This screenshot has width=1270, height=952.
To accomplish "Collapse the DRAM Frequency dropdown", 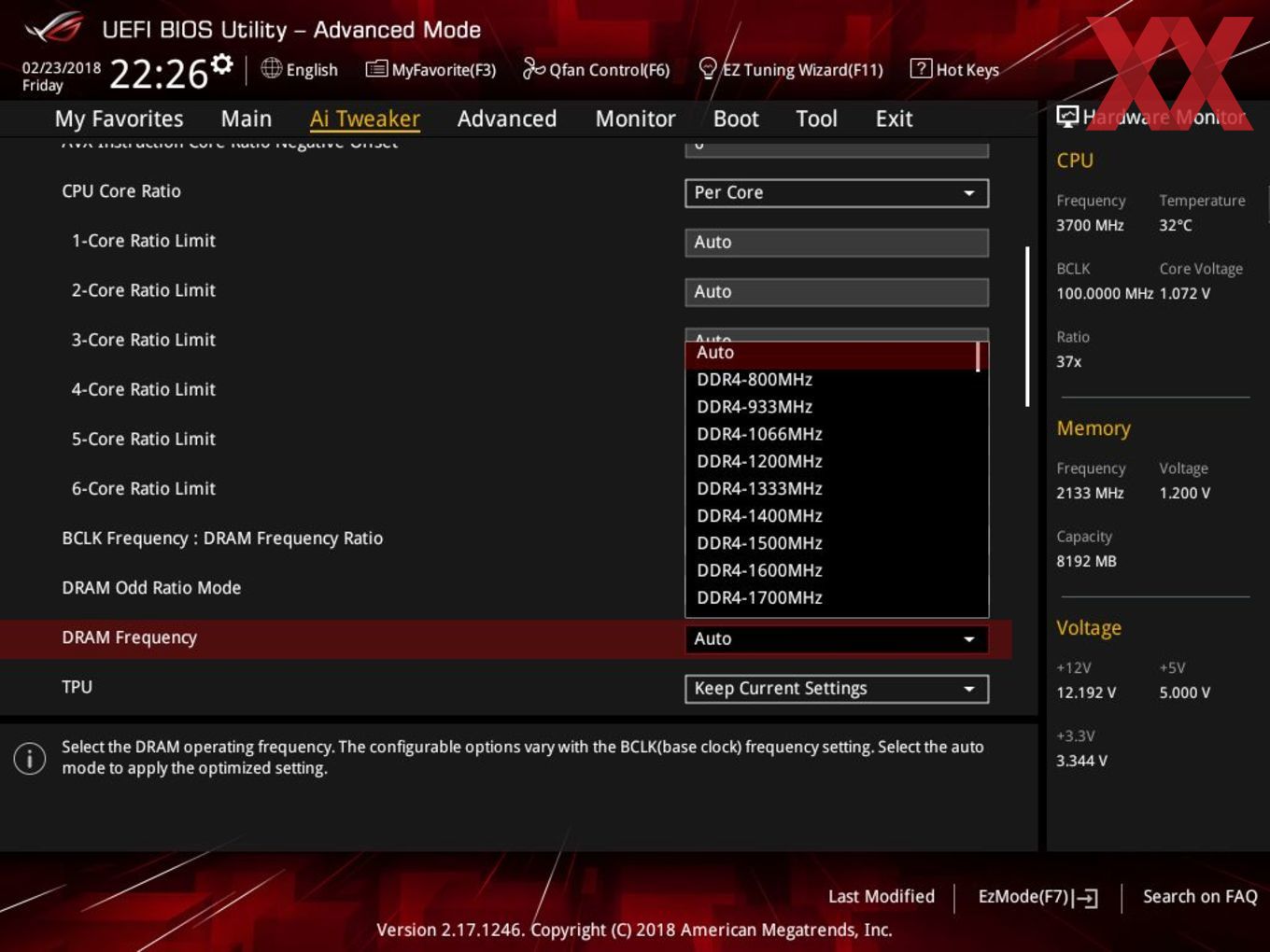I will point(837,638).
